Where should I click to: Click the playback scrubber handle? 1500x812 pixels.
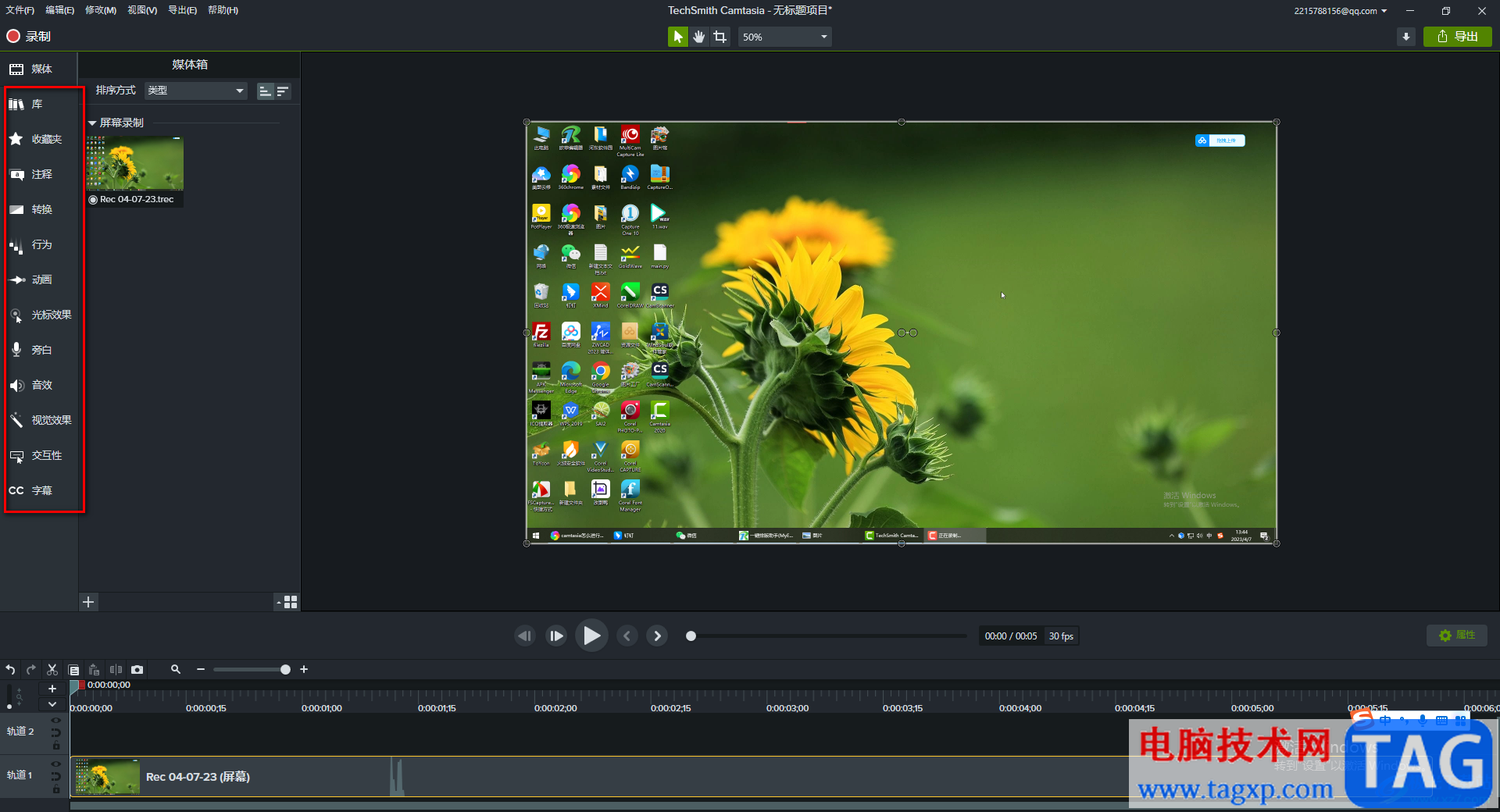click(691, 636)
